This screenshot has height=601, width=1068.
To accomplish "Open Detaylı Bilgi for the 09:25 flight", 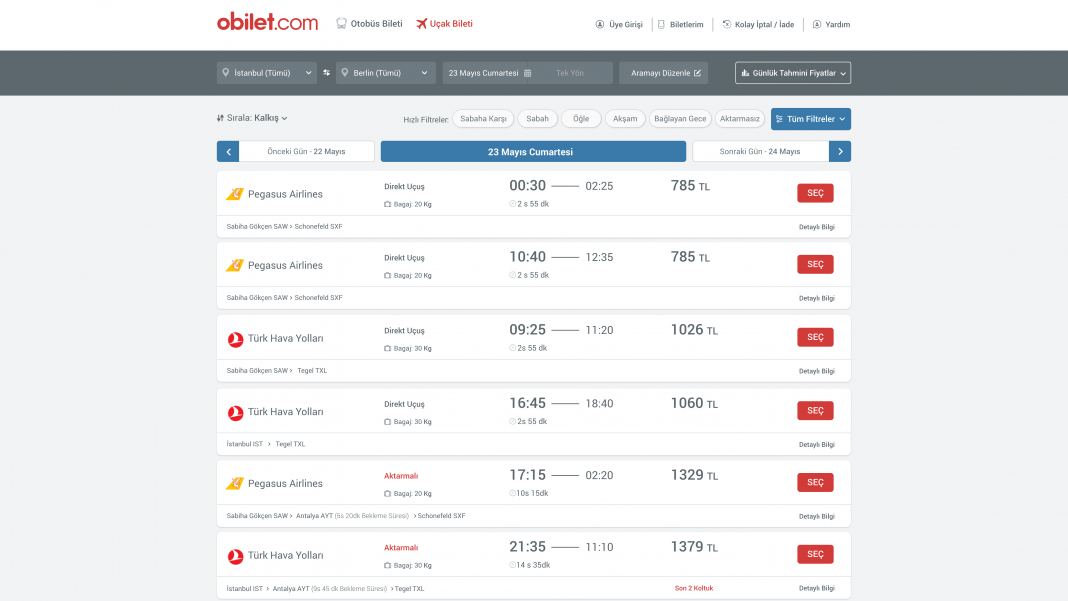I will (x=816, y=371).
